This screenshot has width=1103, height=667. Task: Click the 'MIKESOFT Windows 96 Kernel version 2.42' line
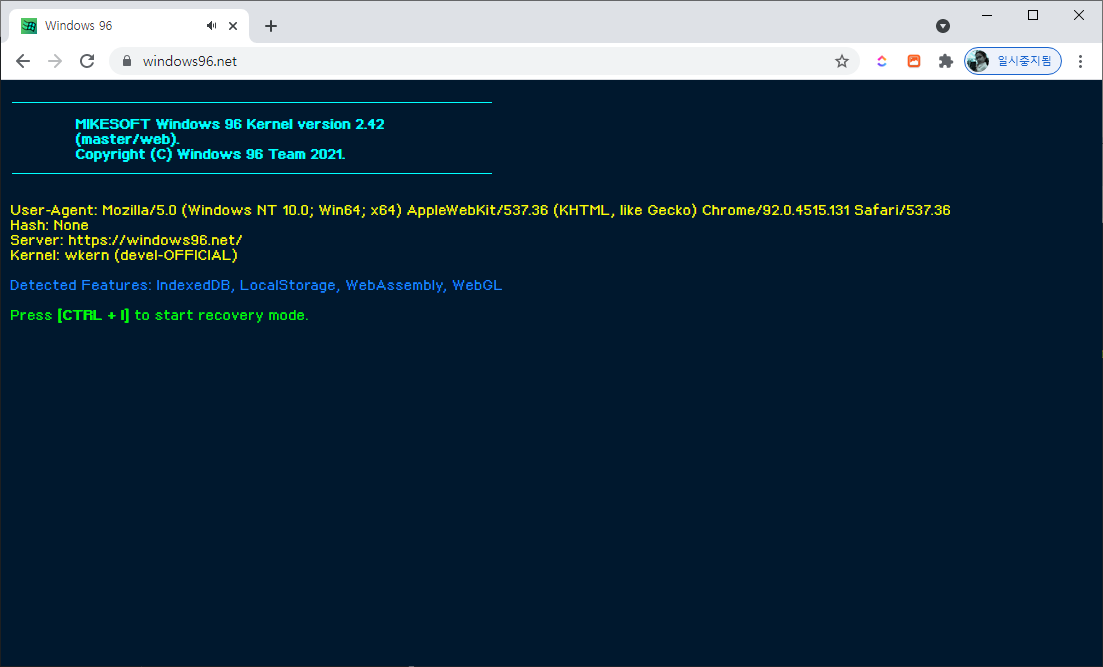(x=230, y=124)
